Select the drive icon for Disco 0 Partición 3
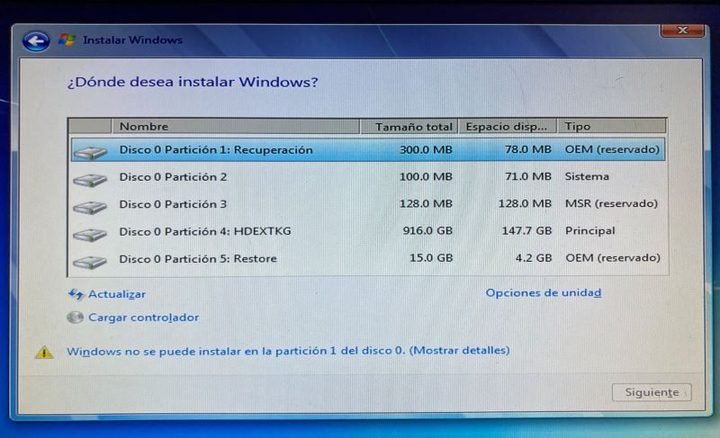 click(90, 208)
